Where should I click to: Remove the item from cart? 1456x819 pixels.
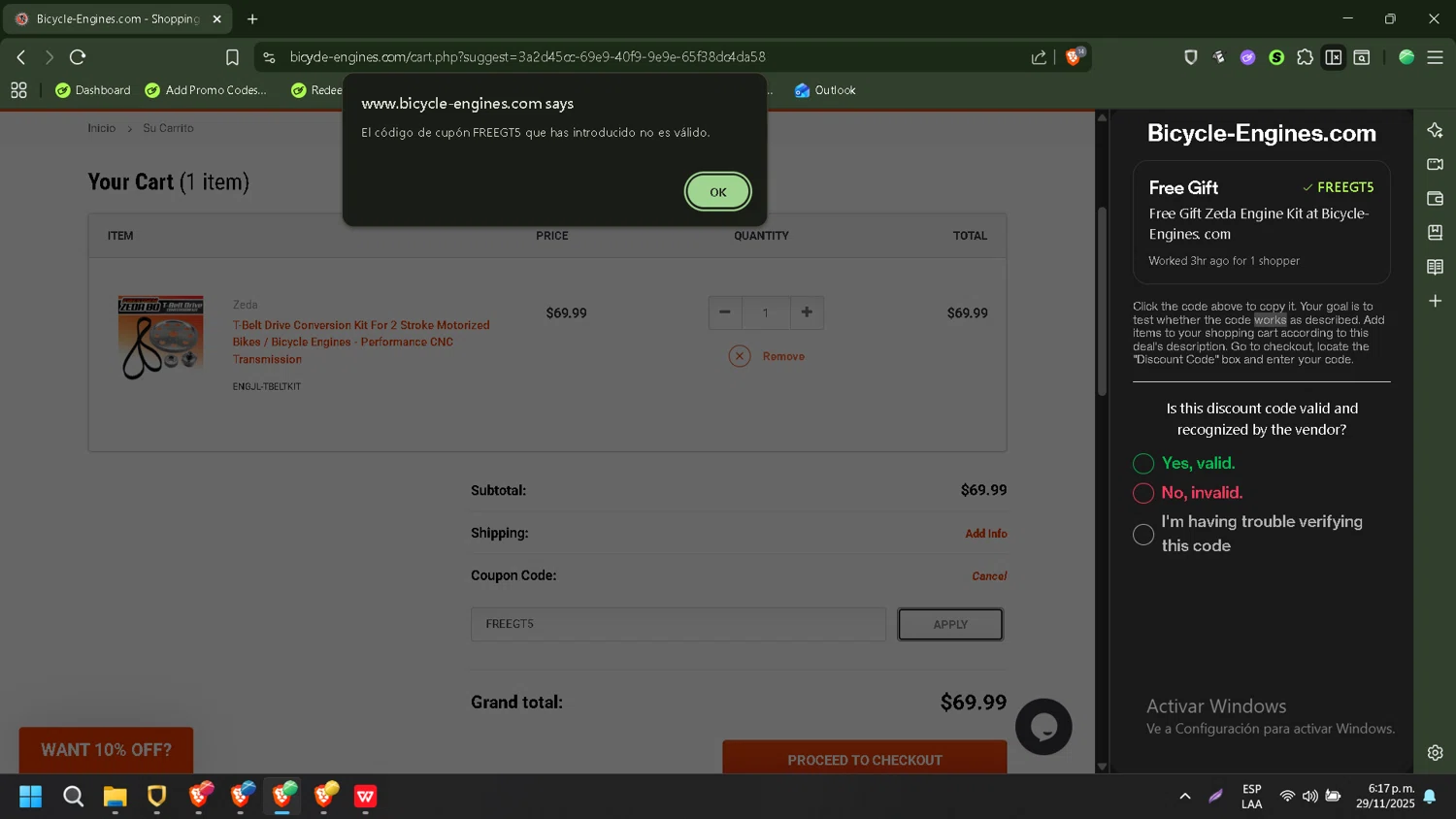767,356
